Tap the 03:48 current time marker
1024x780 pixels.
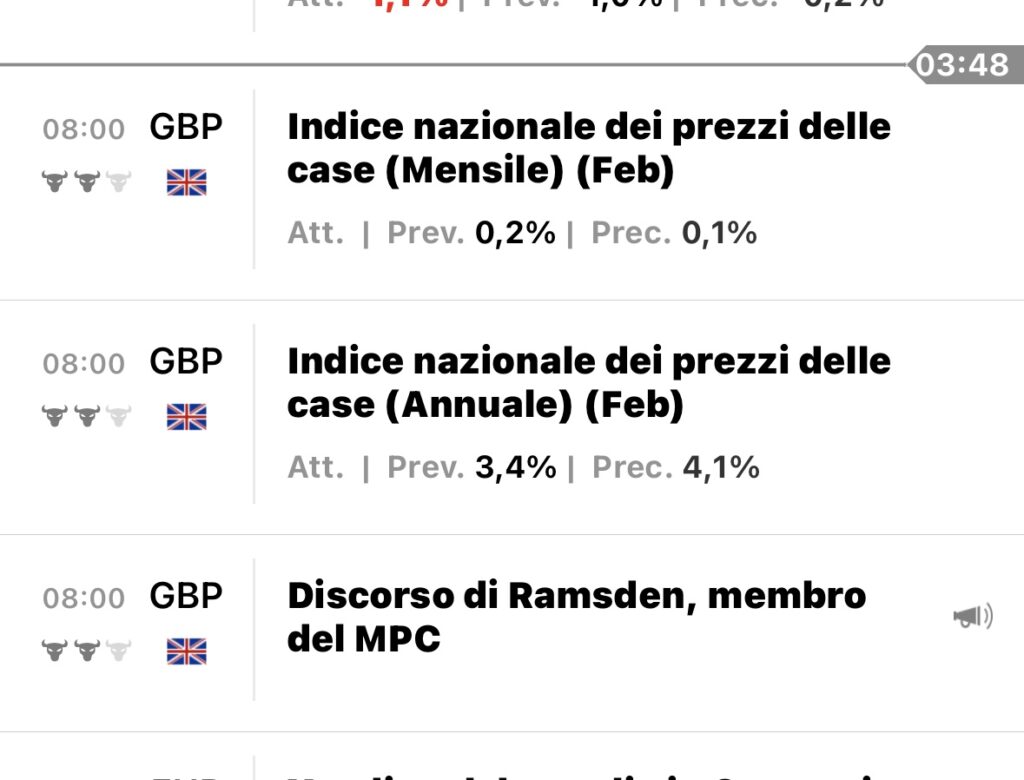point(965,65)
